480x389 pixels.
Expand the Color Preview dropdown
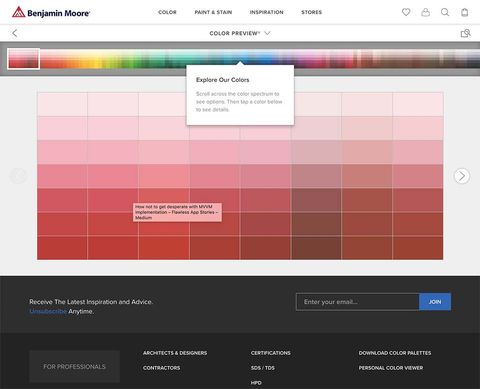[240, 33]
